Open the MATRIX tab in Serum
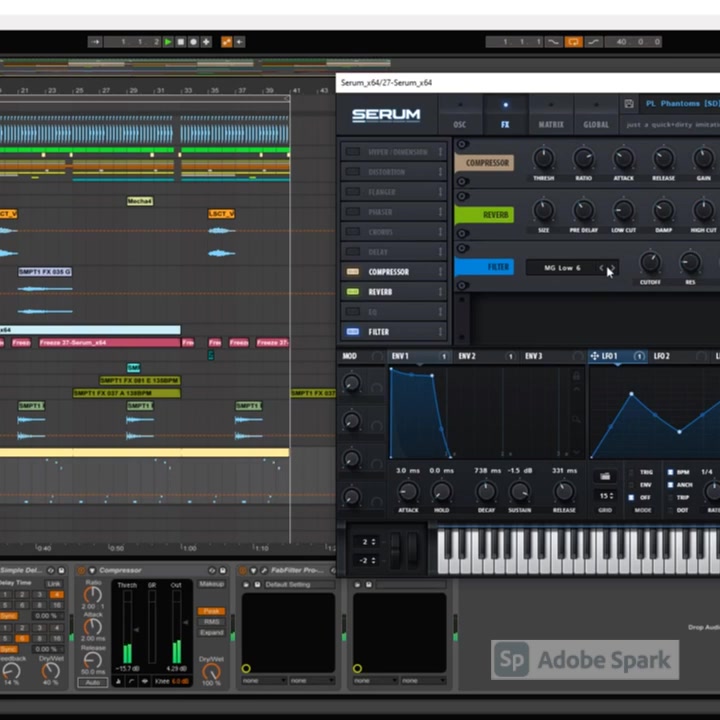 point(551,116)
